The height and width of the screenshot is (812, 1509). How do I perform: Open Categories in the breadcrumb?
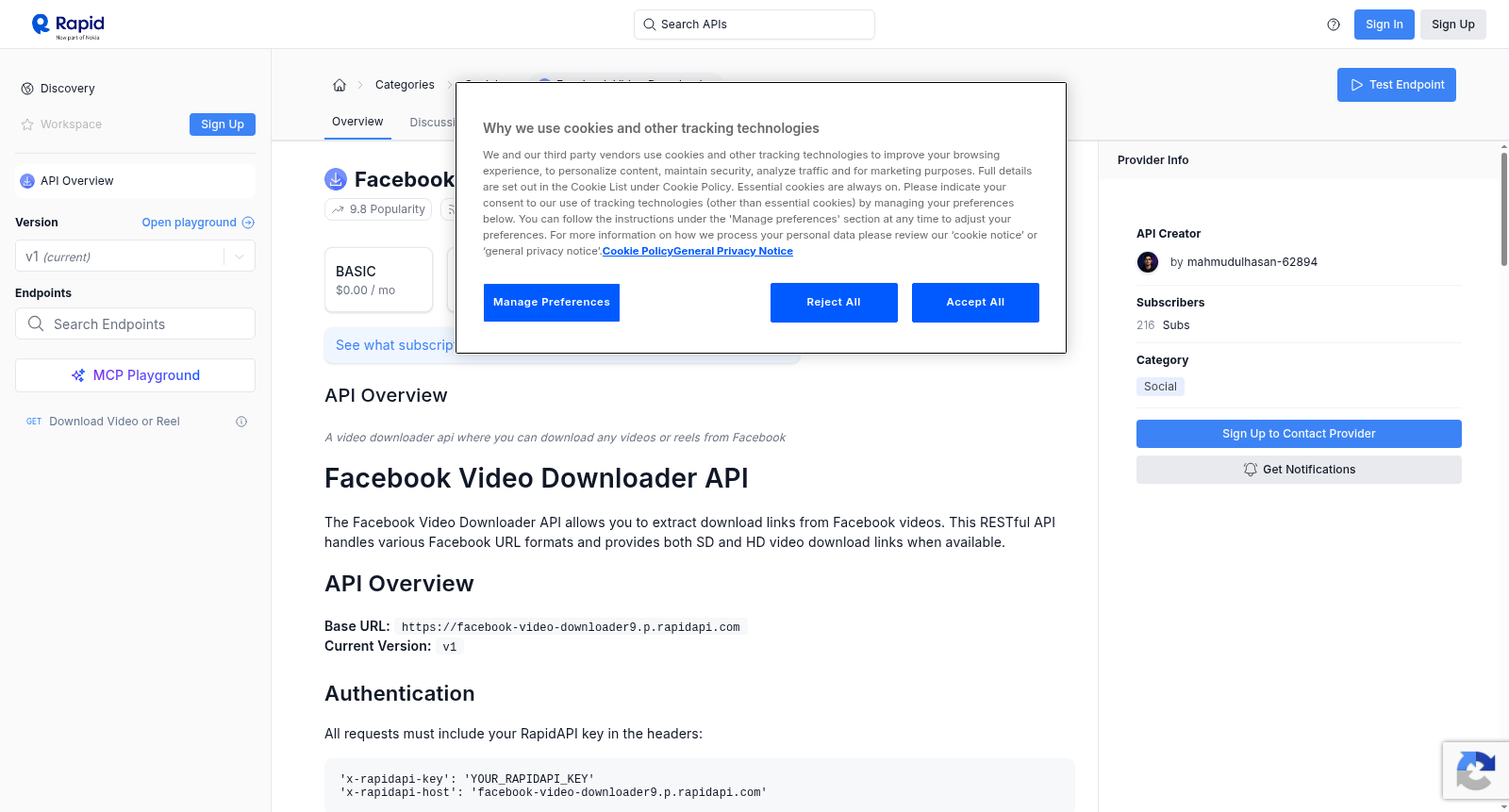[405, 85]
